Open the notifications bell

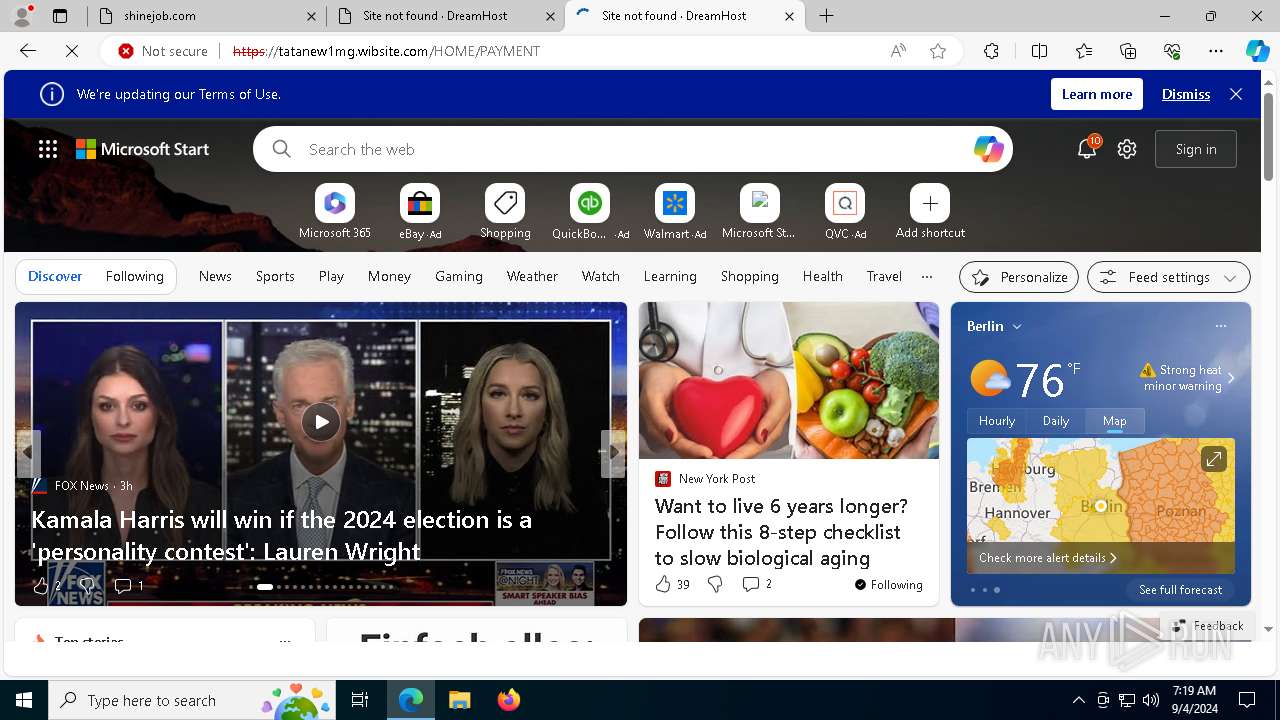click(1087, 149)
